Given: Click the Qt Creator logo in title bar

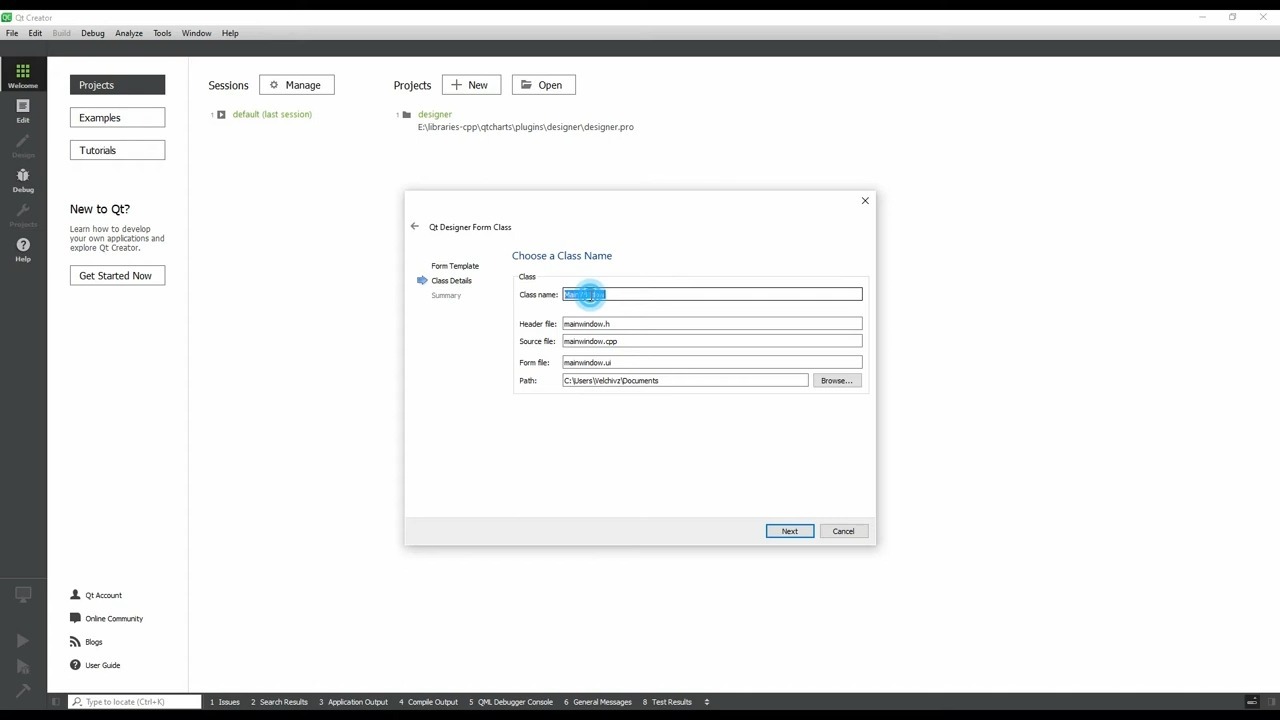Looking at the screenshot, I should (6, 17).
